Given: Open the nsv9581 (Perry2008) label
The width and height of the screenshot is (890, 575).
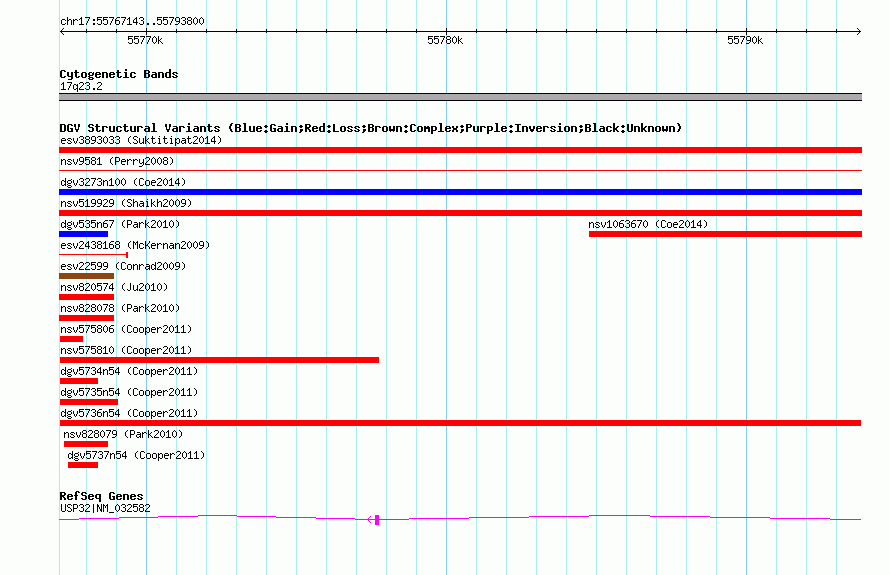Looking at the screenshot, I should 117,161.
